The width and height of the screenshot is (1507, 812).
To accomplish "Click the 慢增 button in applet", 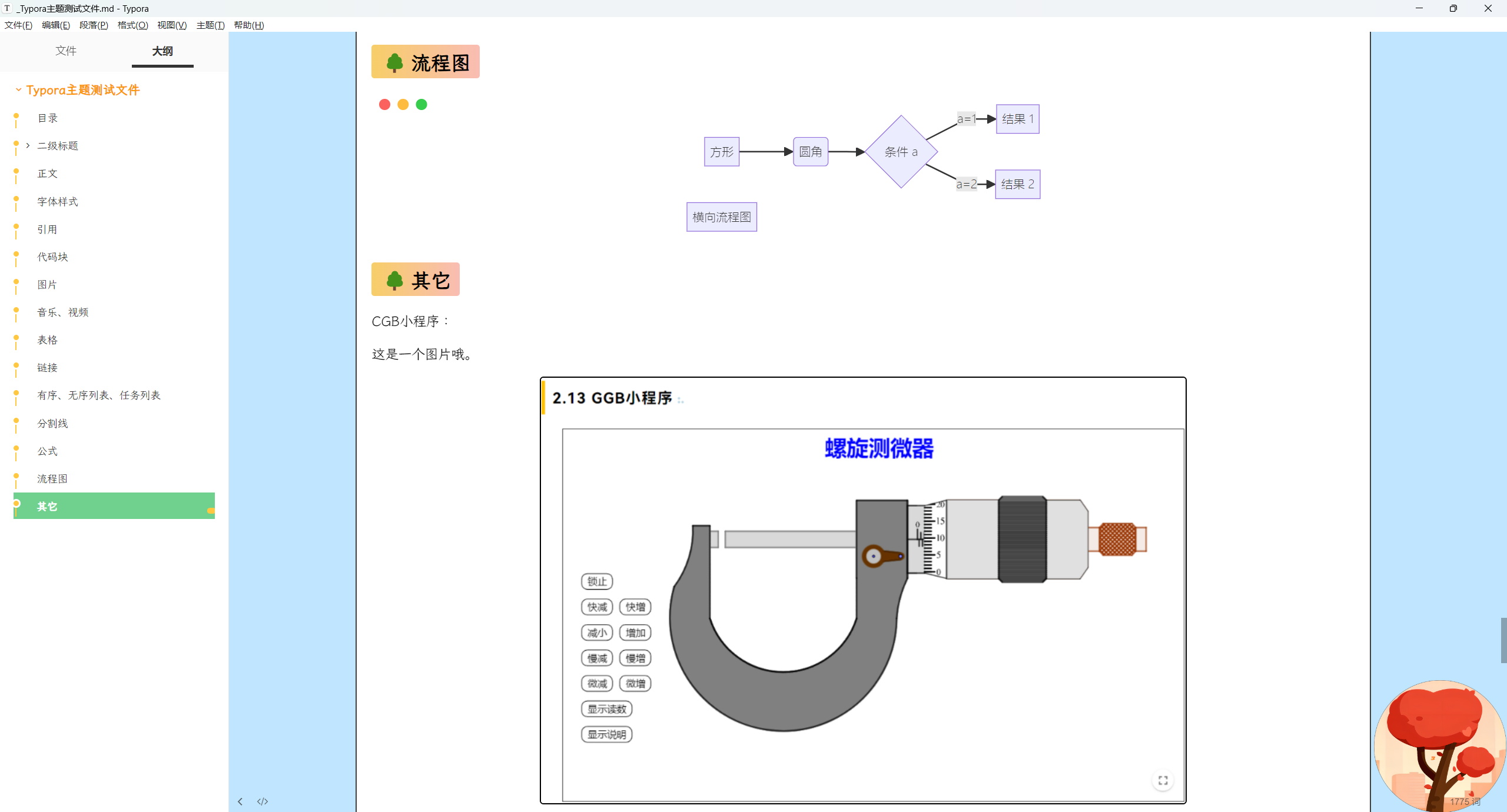I will [x=635, y=658].
